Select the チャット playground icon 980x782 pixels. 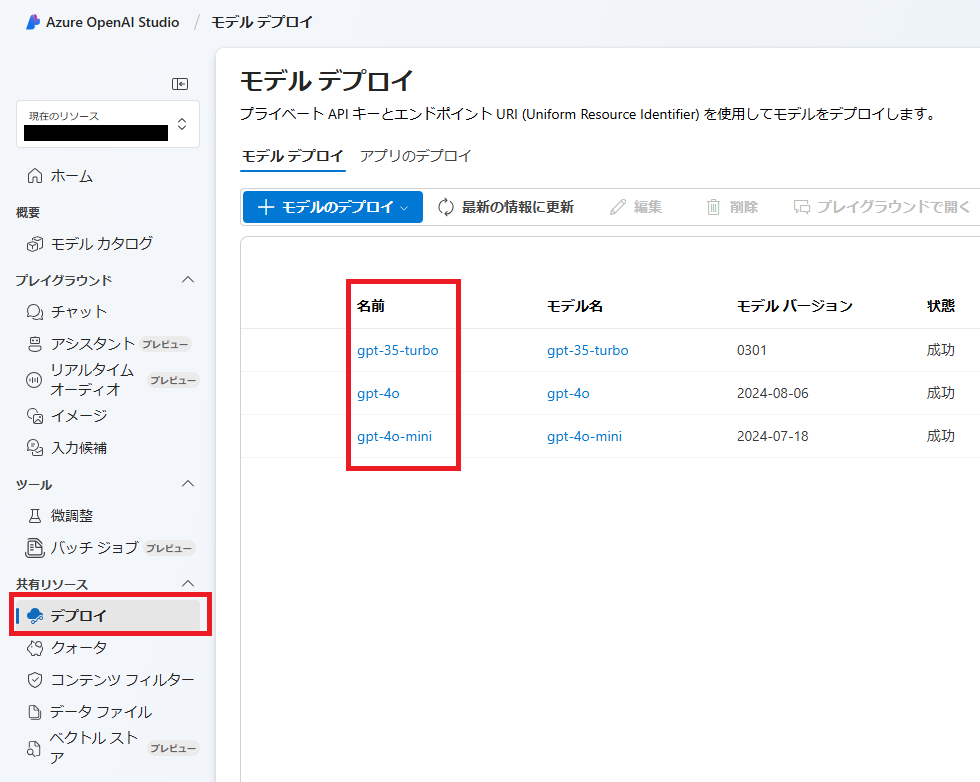coord(32,311)
